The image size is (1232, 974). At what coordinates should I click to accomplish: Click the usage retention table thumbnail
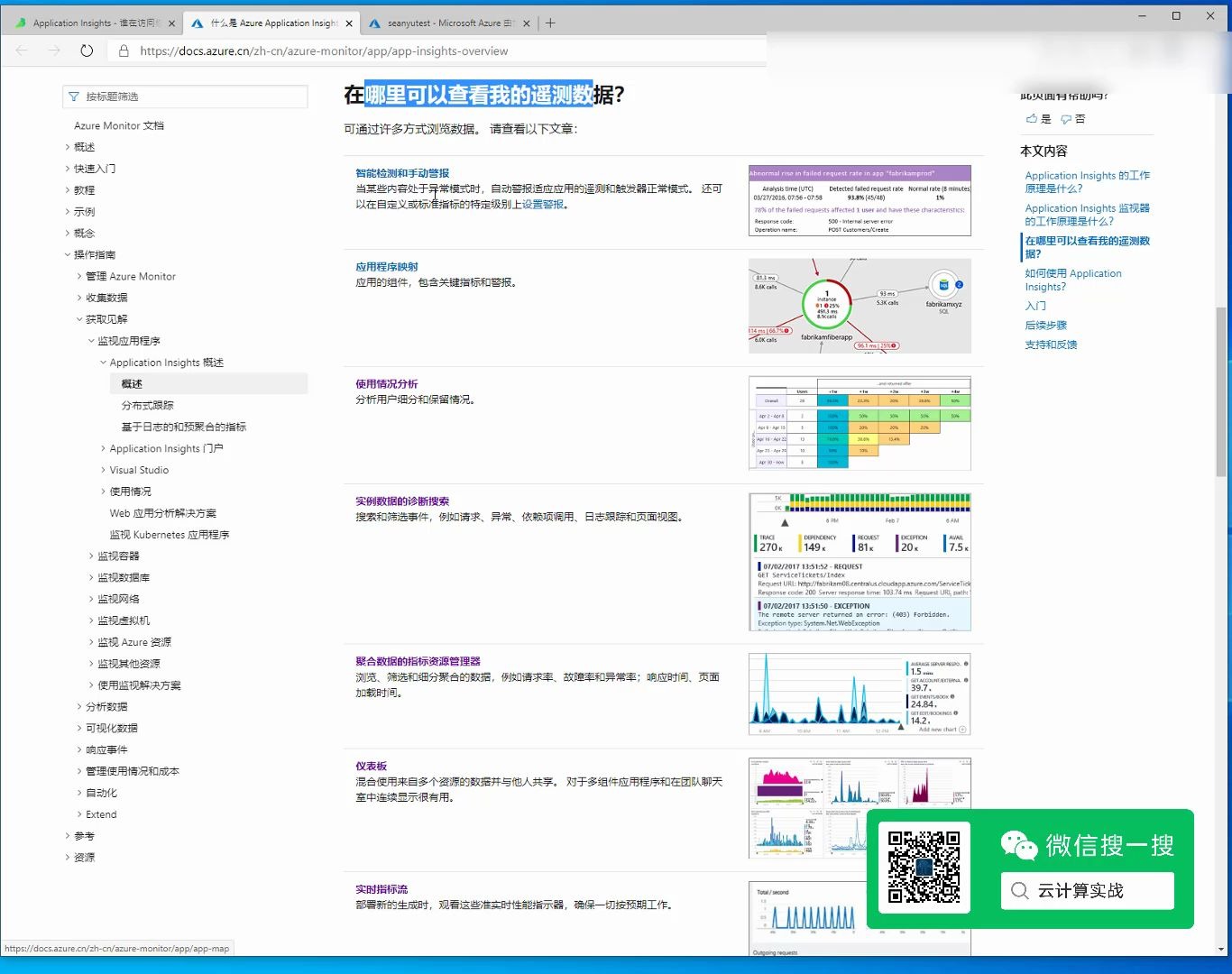click(x=860, y=423)
